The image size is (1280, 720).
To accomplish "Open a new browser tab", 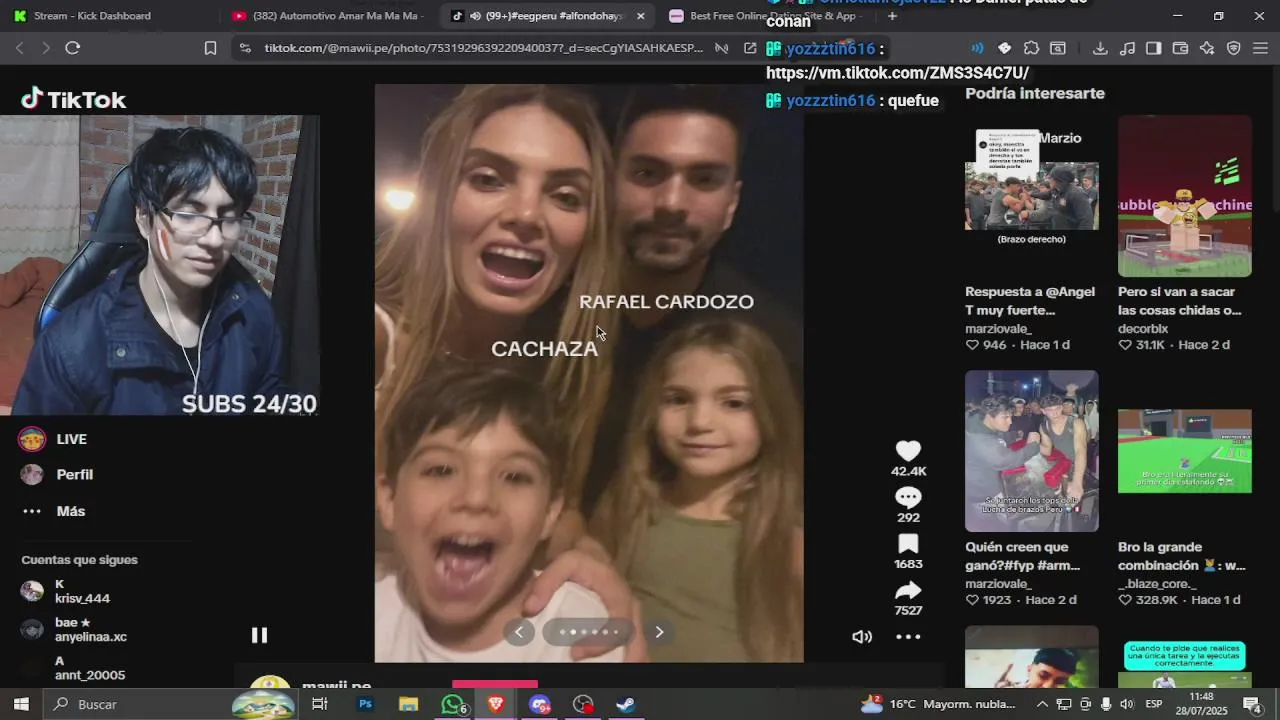I will pos(892,16).
